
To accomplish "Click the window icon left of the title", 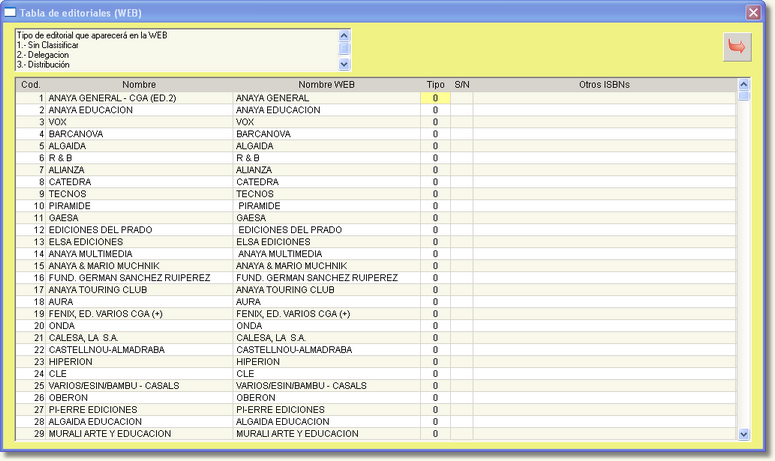I will coord(10,12).
